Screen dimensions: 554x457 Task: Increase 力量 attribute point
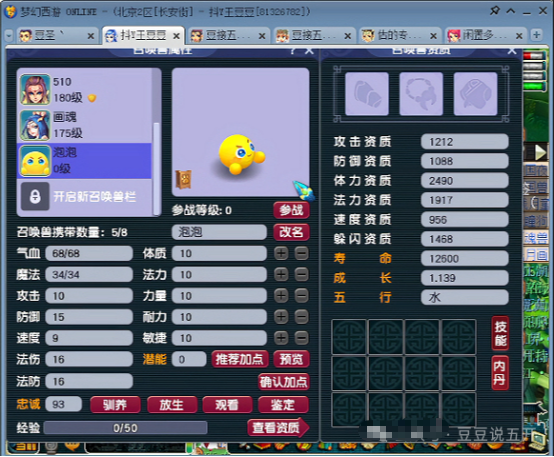point(281,296)
